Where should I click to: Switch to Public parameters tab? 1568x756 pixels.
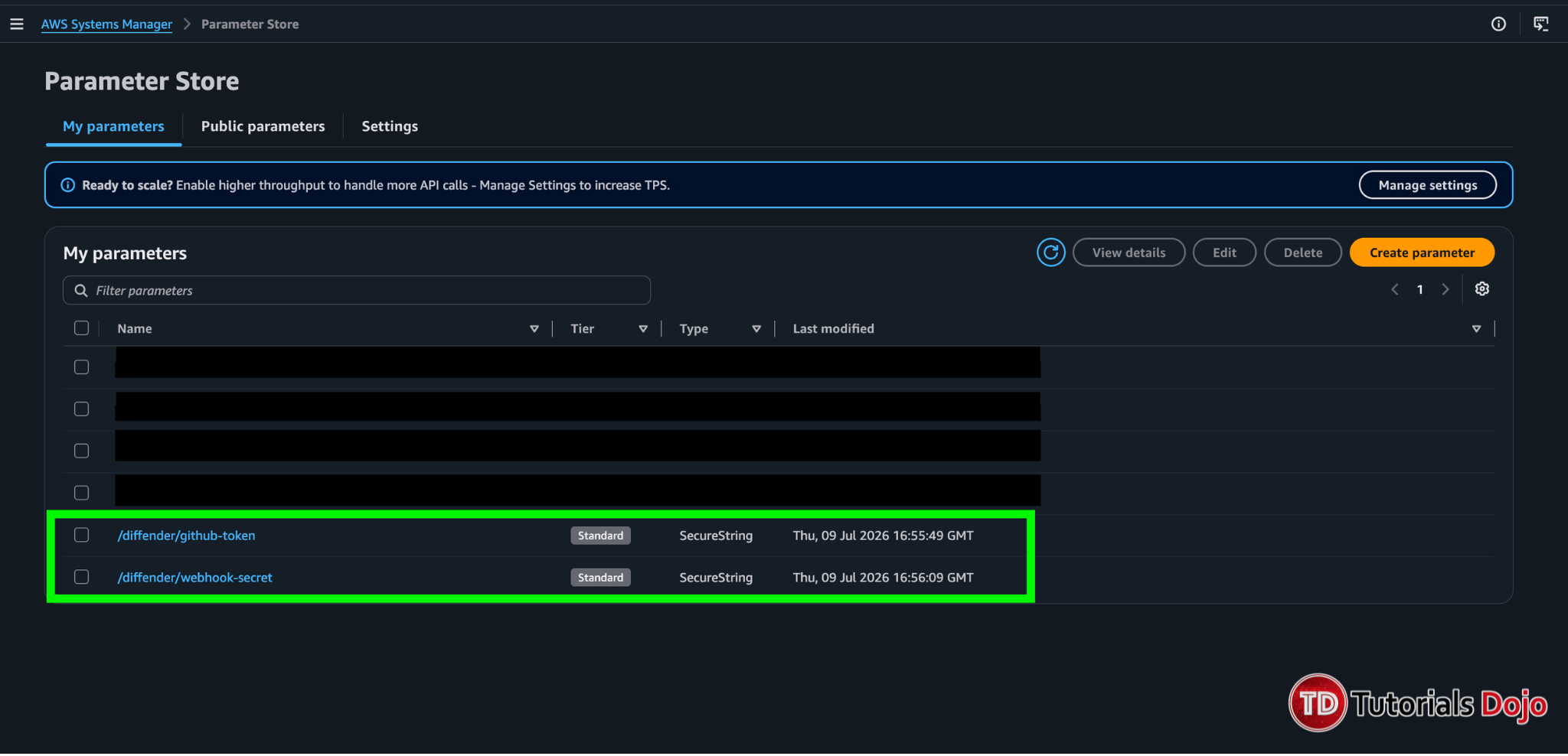263,126
